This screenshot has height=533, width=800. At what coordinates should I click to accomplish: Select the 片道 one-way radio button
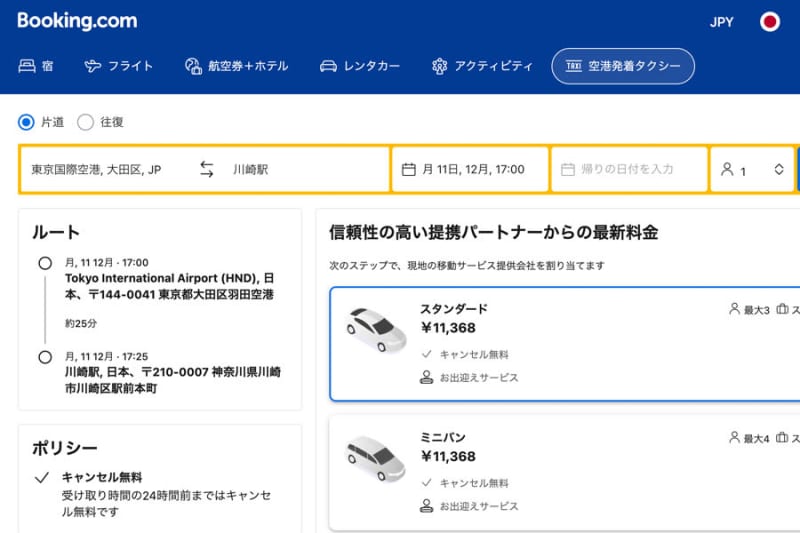(x=26, y=122)
